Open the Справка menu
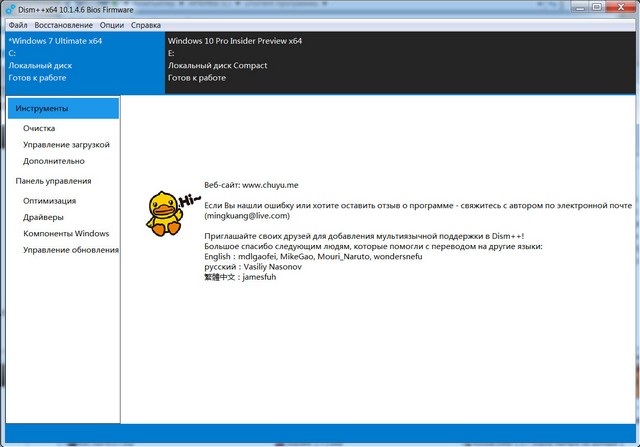 tap(146, 24)
